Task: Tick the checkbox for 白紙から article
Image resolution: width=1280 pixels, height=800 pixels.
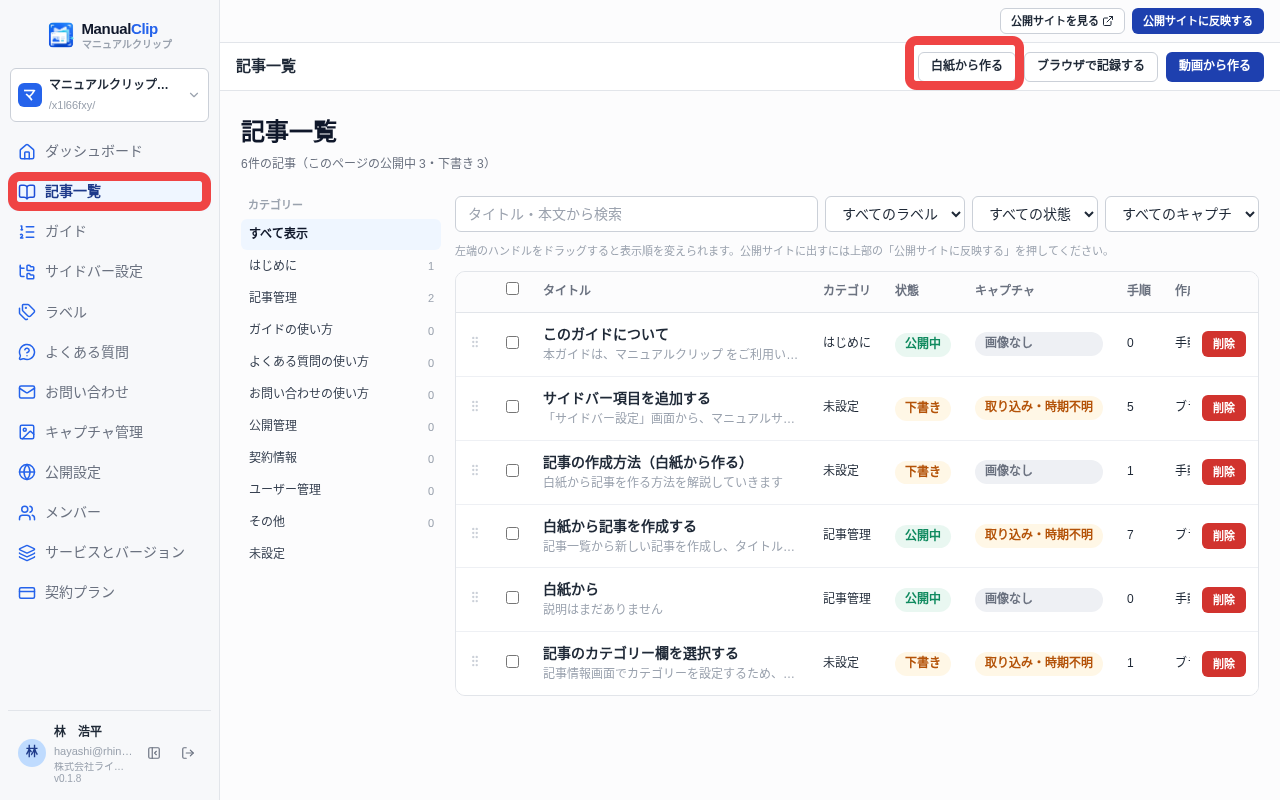Action: [x=512, y=598]
